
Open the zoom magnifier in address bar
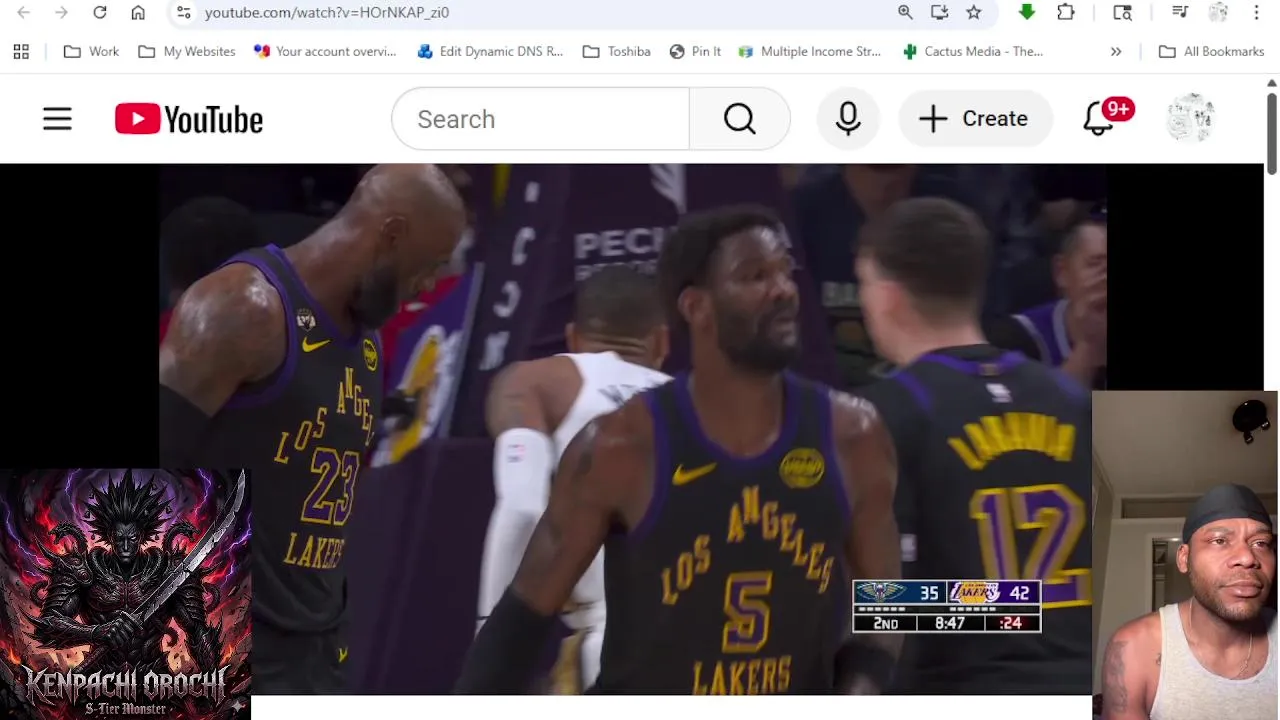coord(905,13)
